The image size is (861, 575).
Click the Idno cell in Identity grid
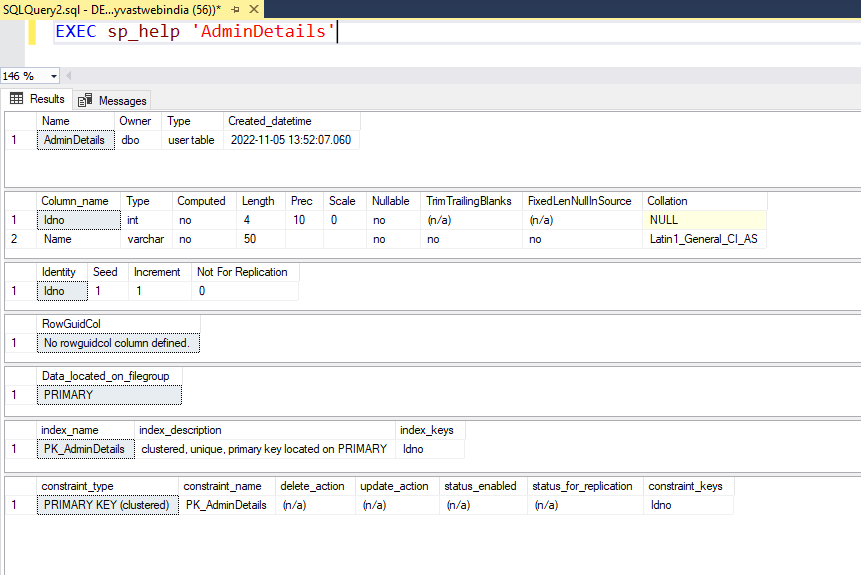[61, 291]
